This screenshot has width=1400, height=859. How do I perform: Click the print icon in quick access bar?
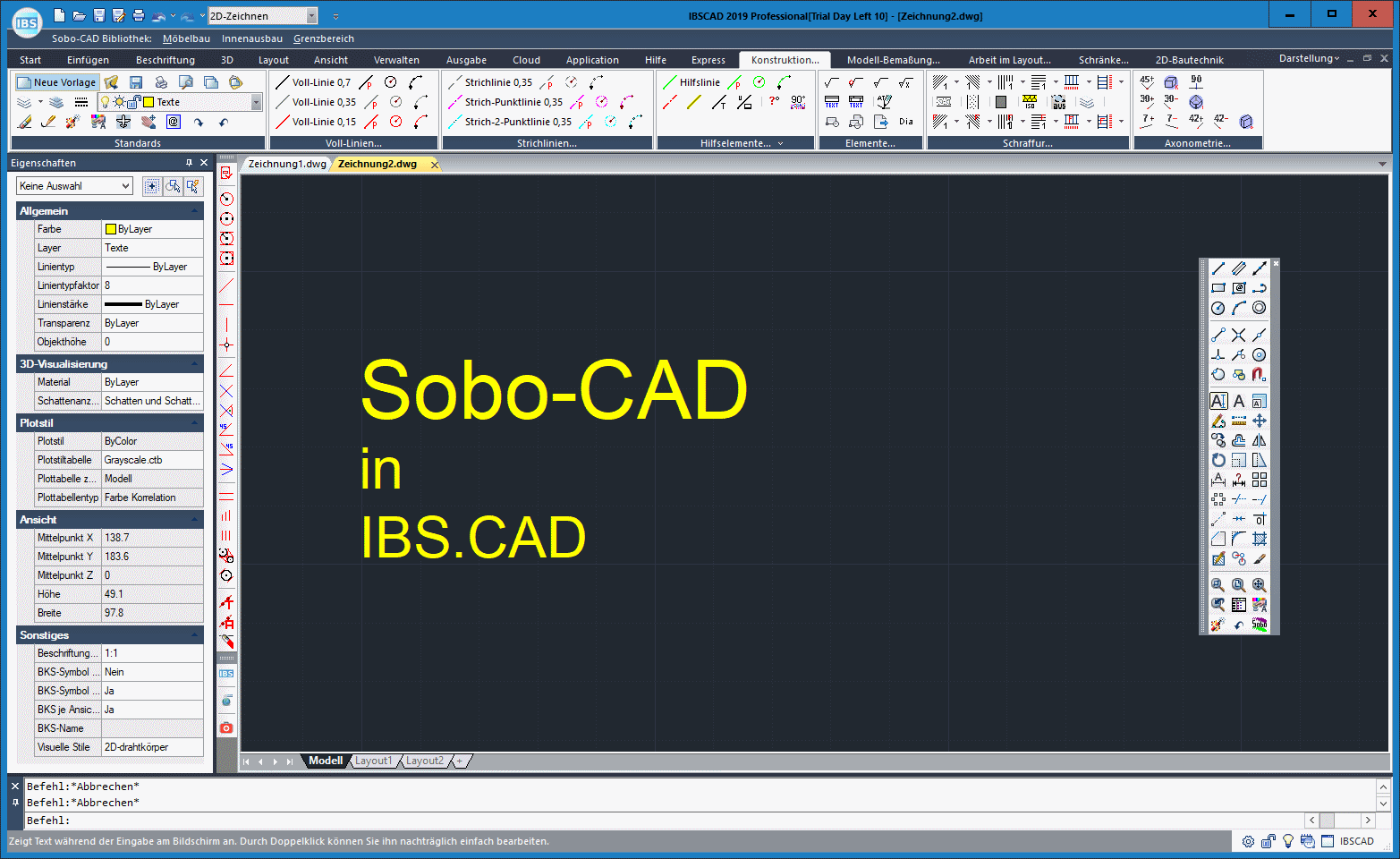point(139,15)
